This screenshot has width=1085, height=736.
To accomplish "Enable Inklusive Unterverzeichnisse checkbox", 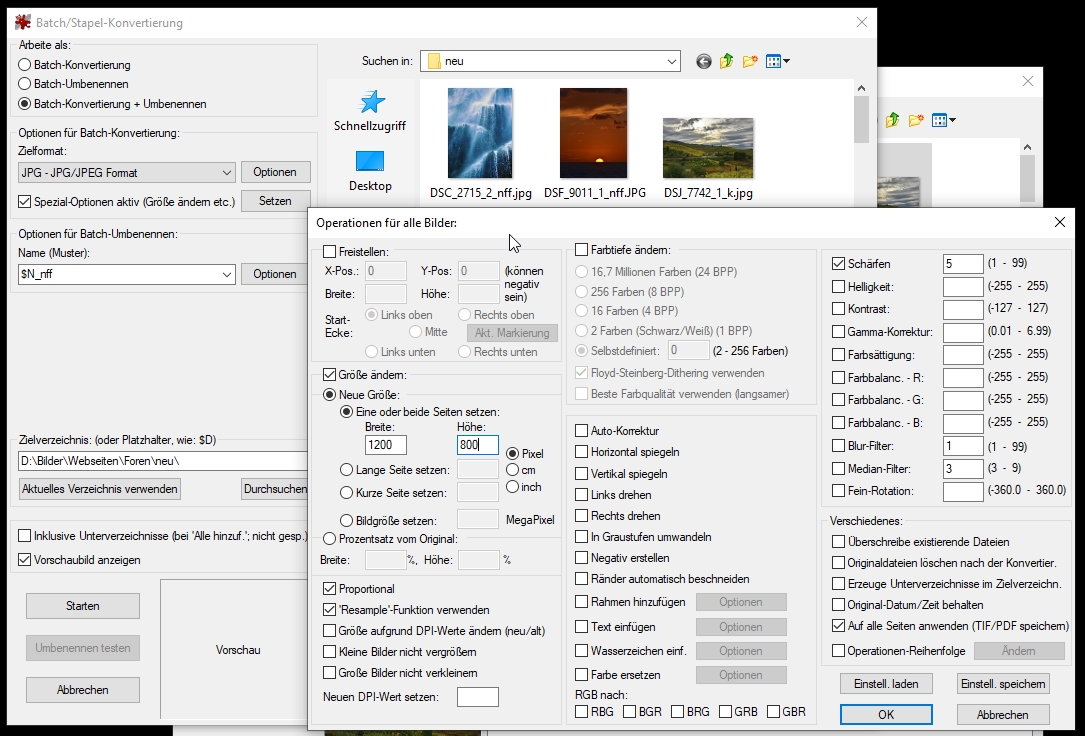I will point(25,535).
